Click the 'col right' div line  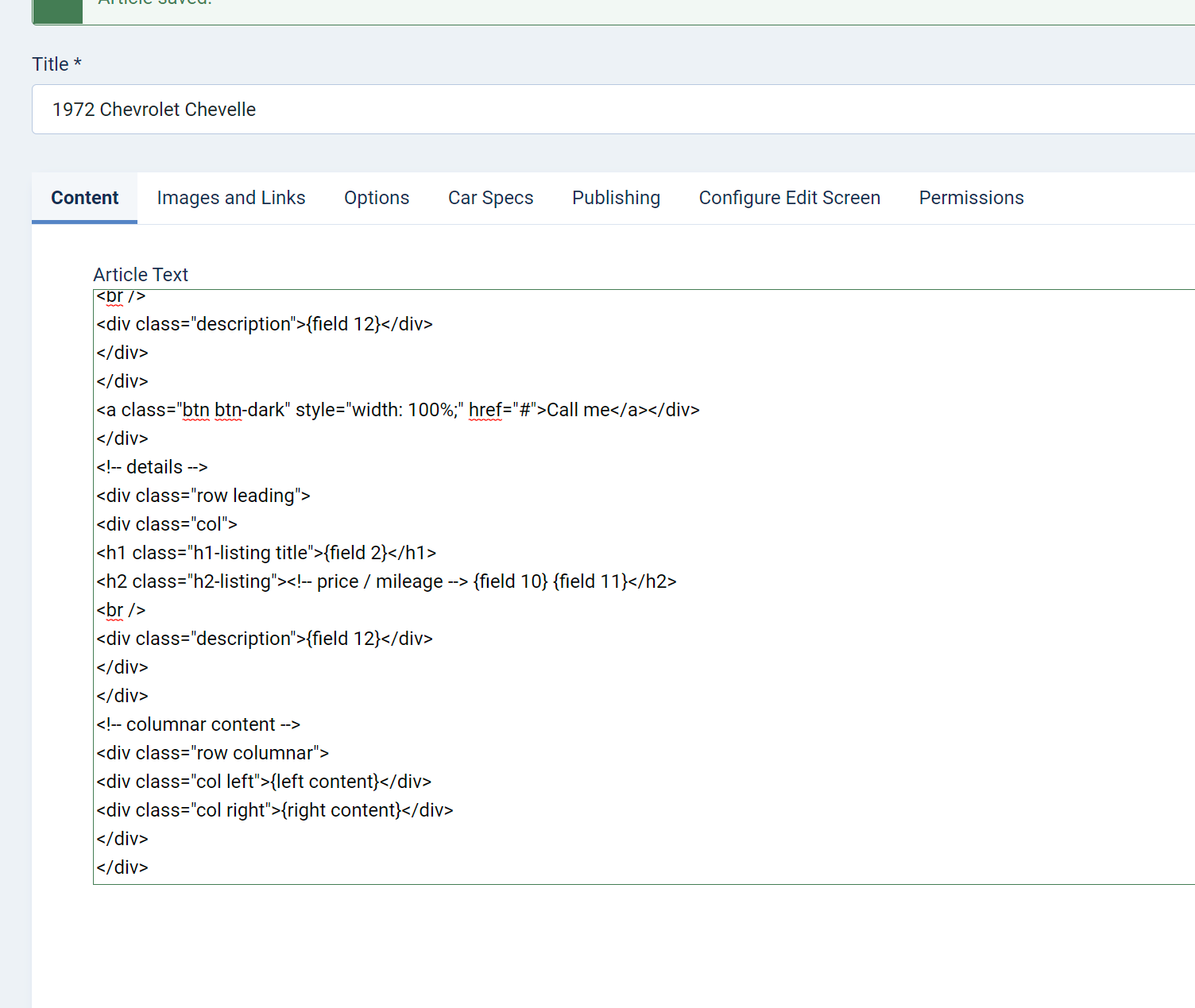[x=275, y=810]
